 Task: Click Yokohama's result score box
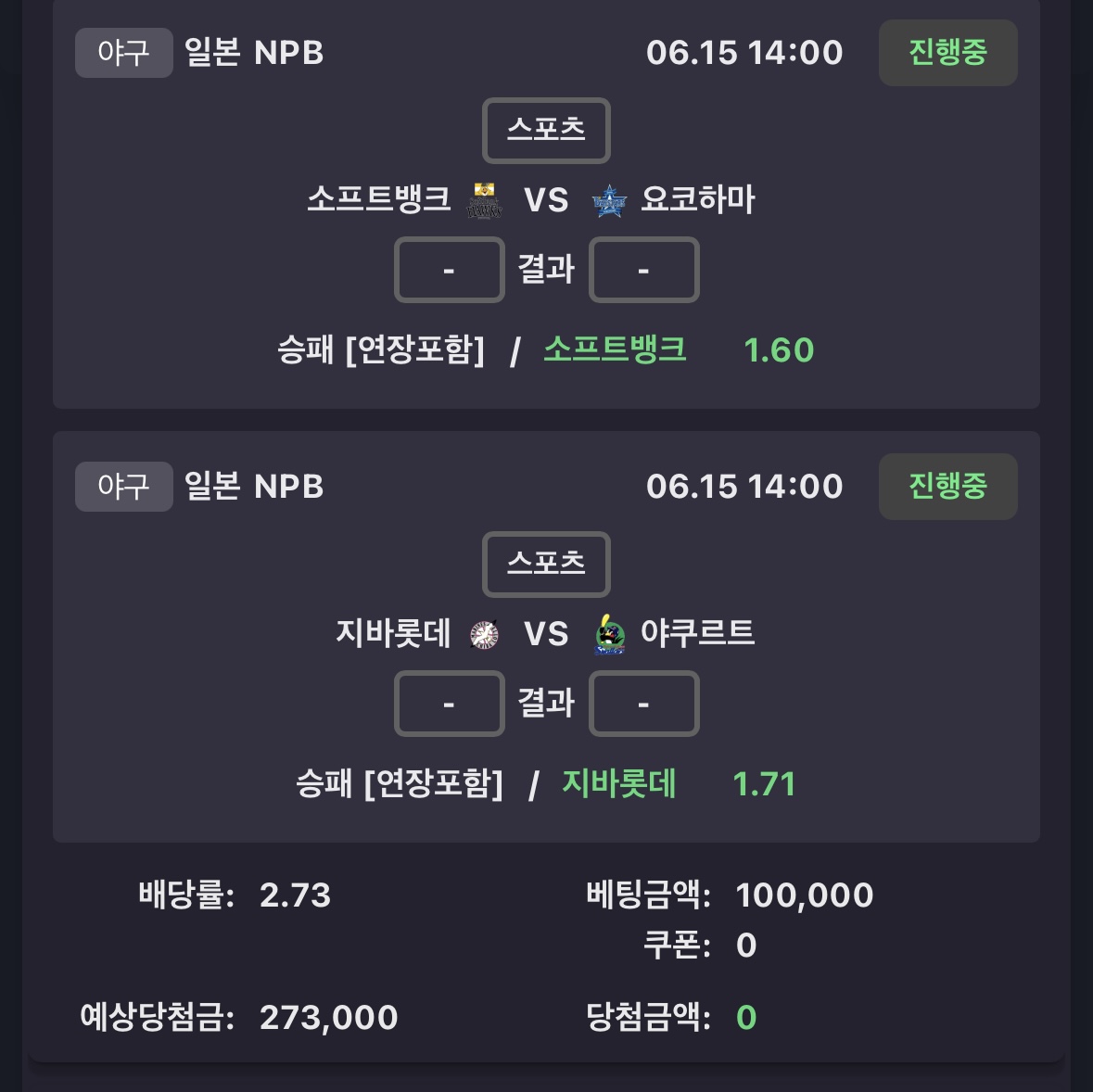pos(643,270)
